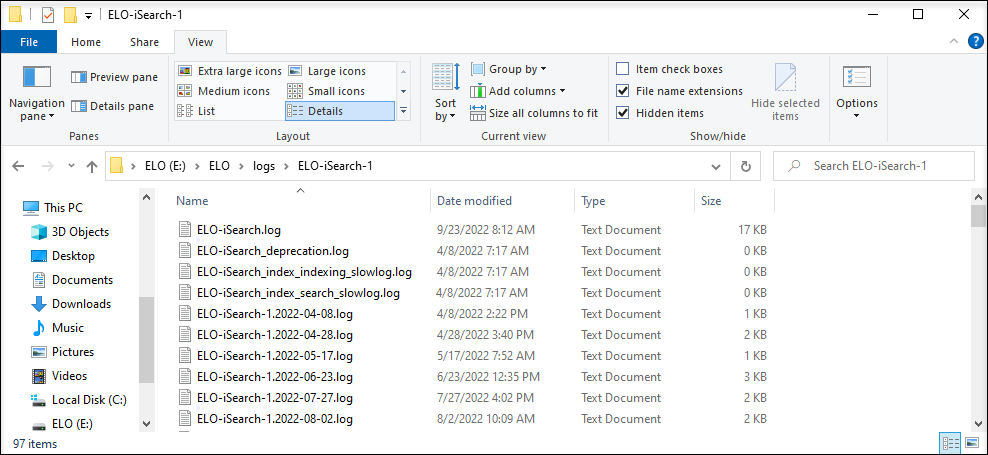Go forward with the Forward arrow
The width and height of the screenshot is (988, 455).
click(47, 166)
